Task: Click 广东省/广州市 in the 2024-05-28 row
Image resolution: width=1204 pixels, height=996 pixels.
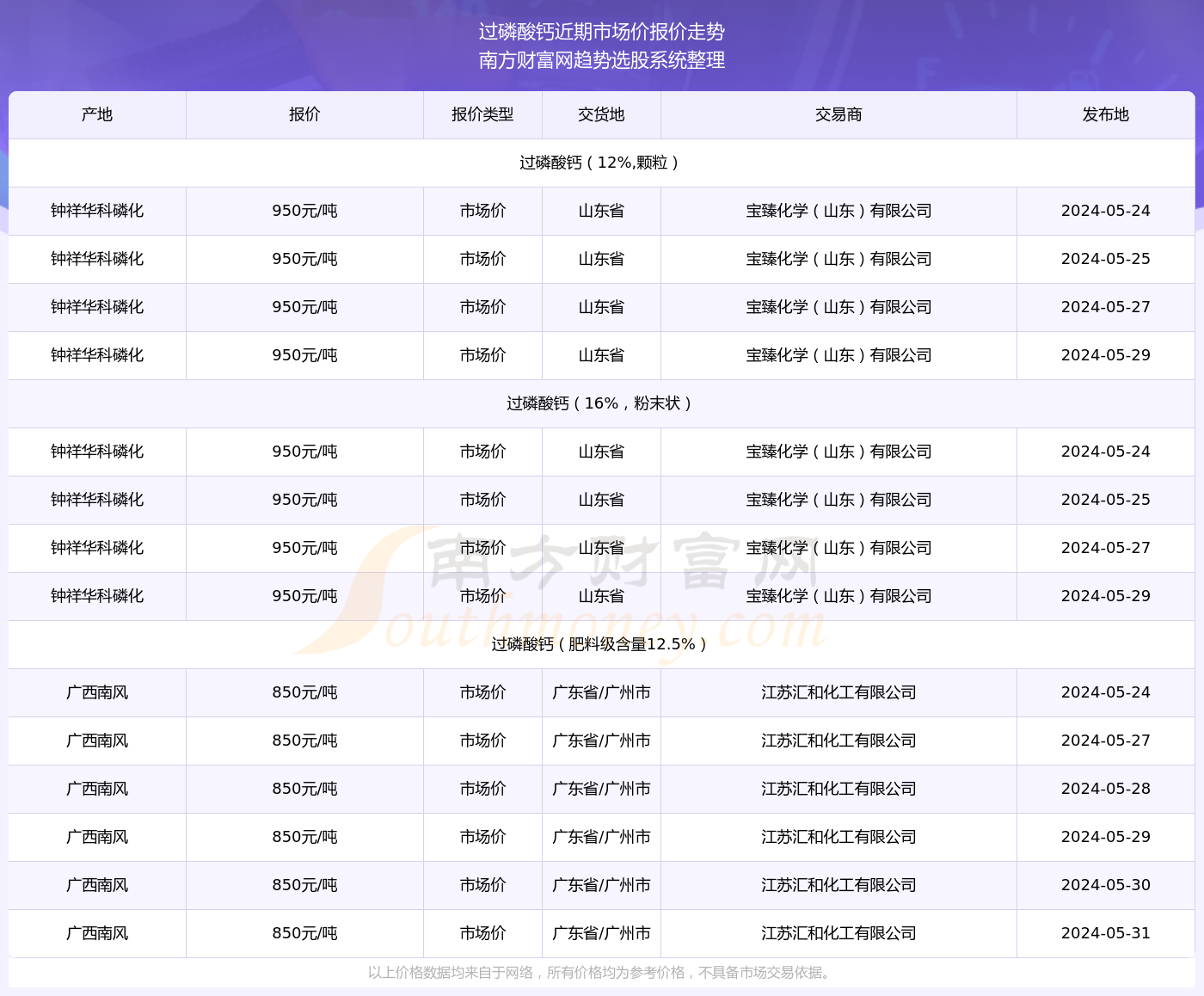Action: coord(601,789)
